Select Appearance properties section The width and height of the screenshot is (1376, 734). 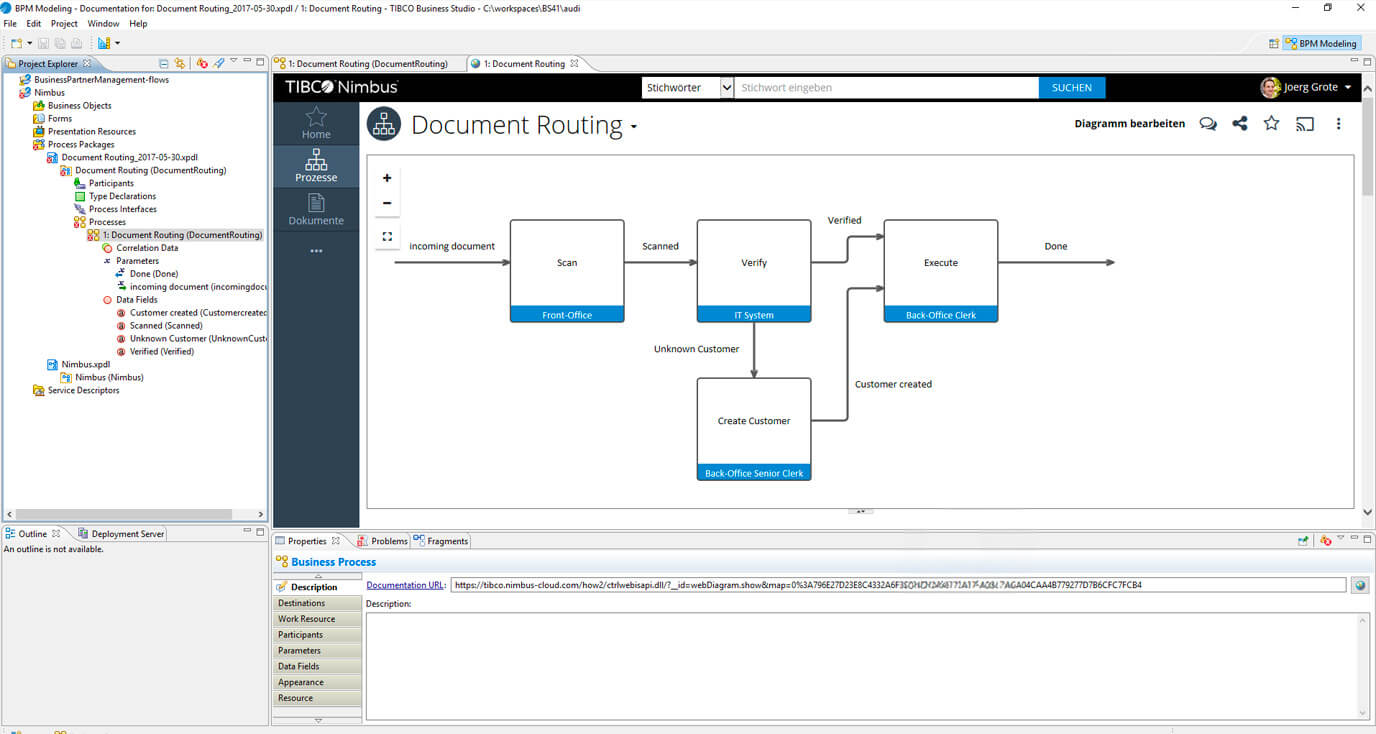pyautogui.click(x=316, y=682)
